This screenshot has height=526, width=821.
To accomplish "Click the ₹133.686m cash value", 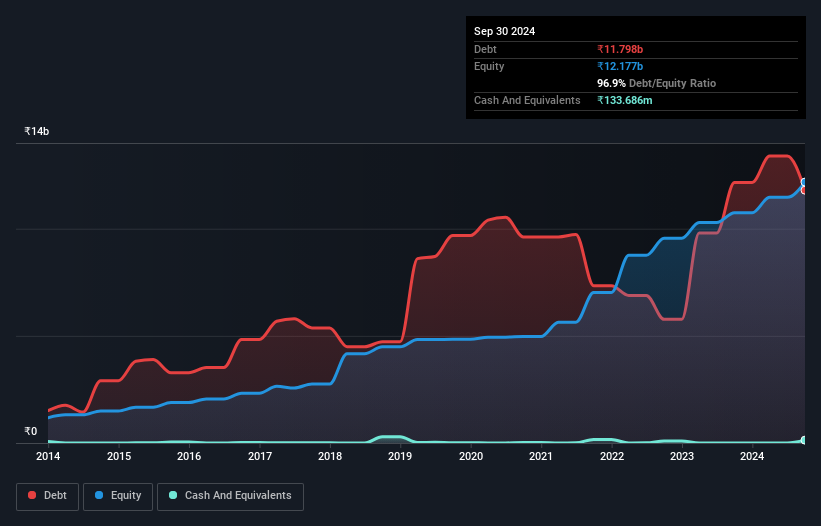I will click(x=625, y=100).
